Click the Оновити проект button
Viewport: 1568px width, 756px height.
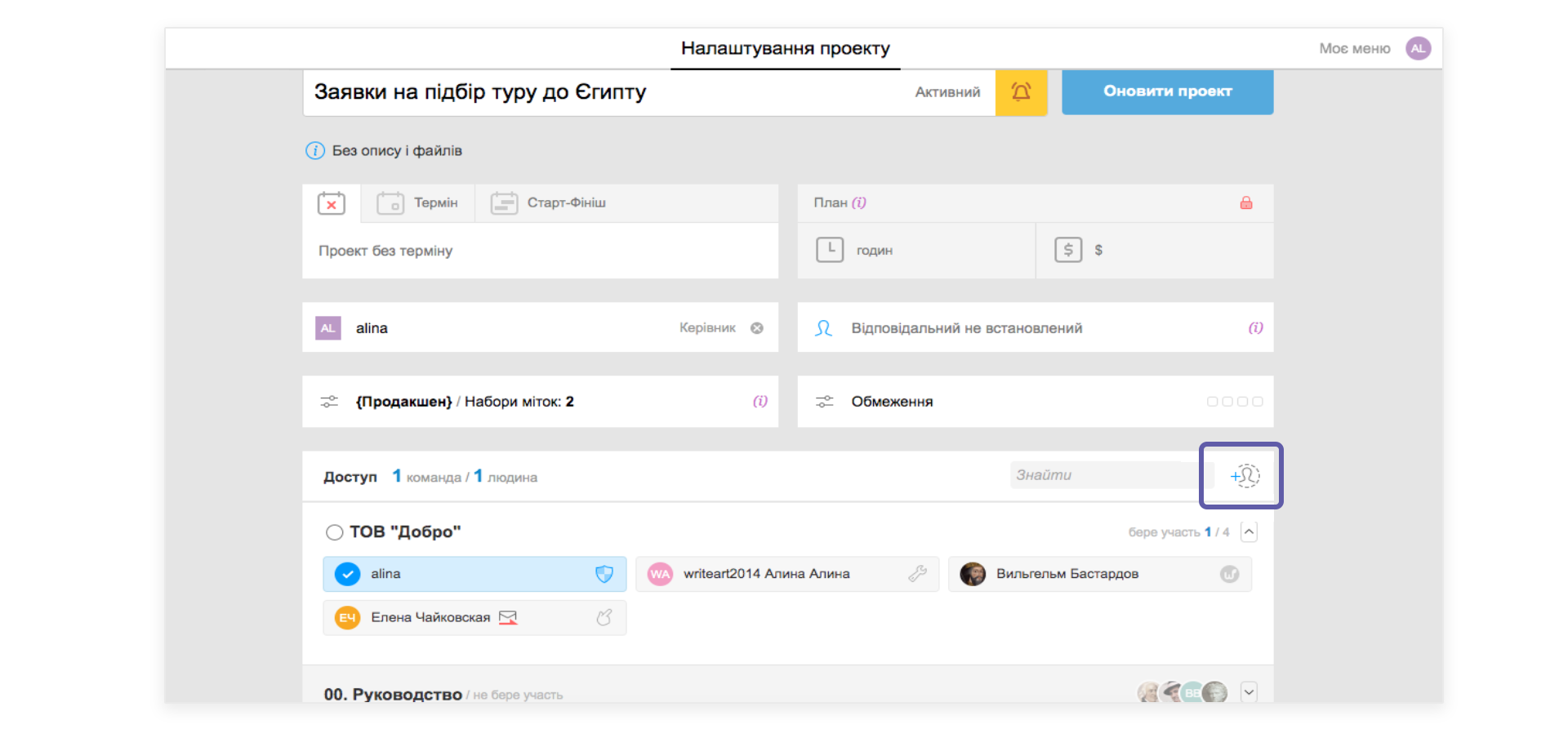tap(1167, 92)
